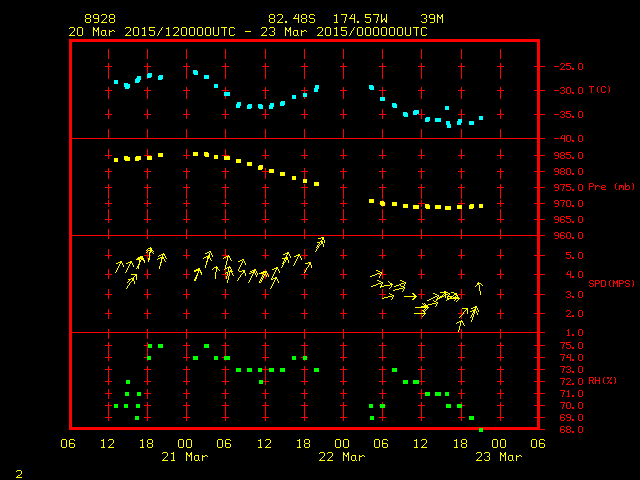Click the 74.0 humidity tick label
The image size is (640, 480).
pos(571,358)
